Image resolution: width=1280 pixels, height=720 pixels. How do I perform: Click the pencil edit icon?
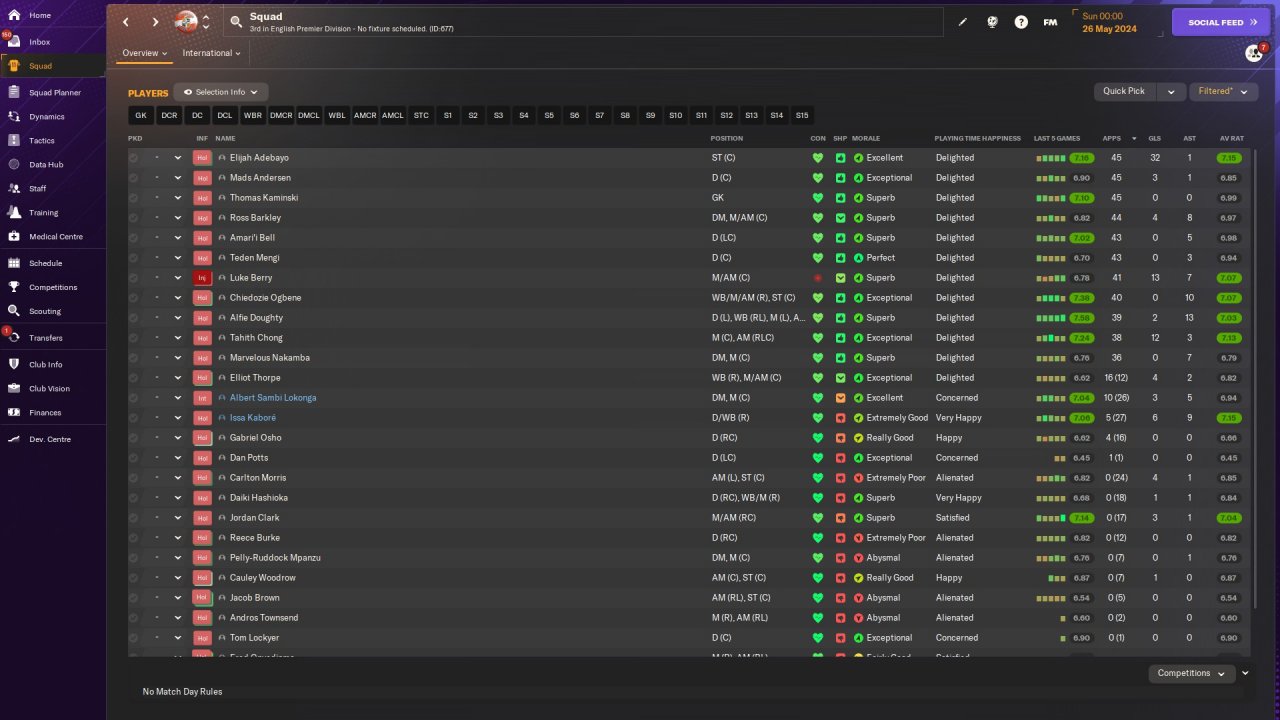click(963, 22)
